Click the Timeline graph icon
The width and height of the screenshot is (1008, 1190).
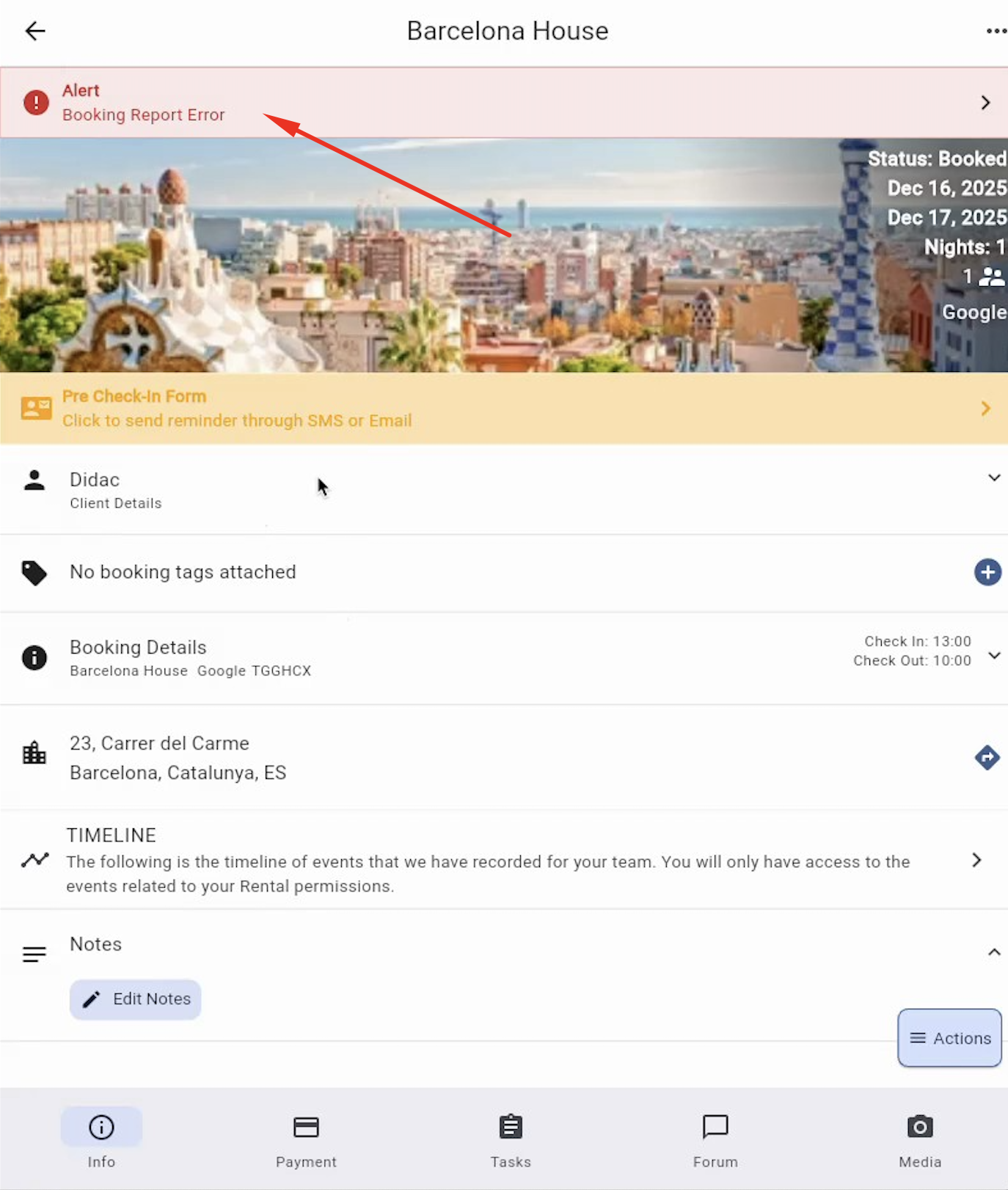point(34,859)
